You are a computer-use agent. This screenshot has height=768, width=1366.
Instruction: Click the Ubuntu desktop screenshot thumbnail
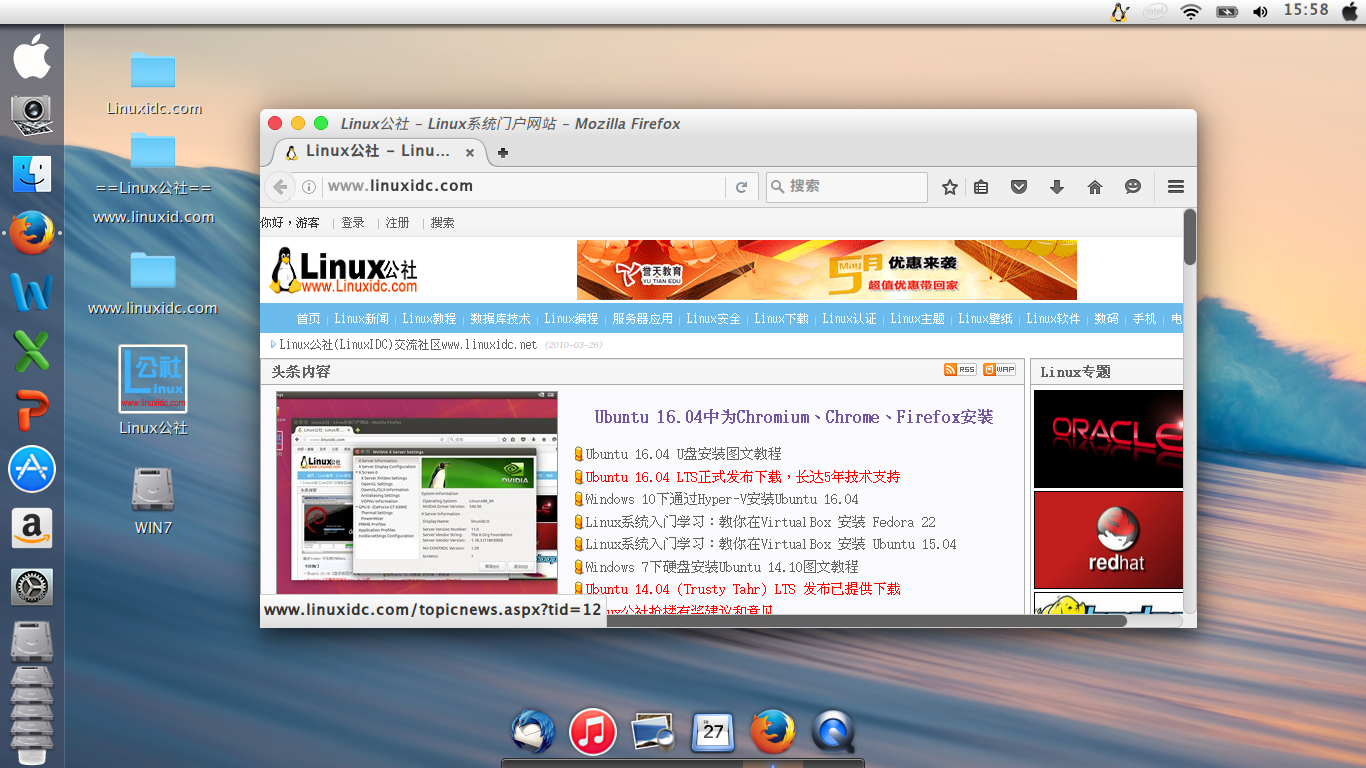(416, 493)
